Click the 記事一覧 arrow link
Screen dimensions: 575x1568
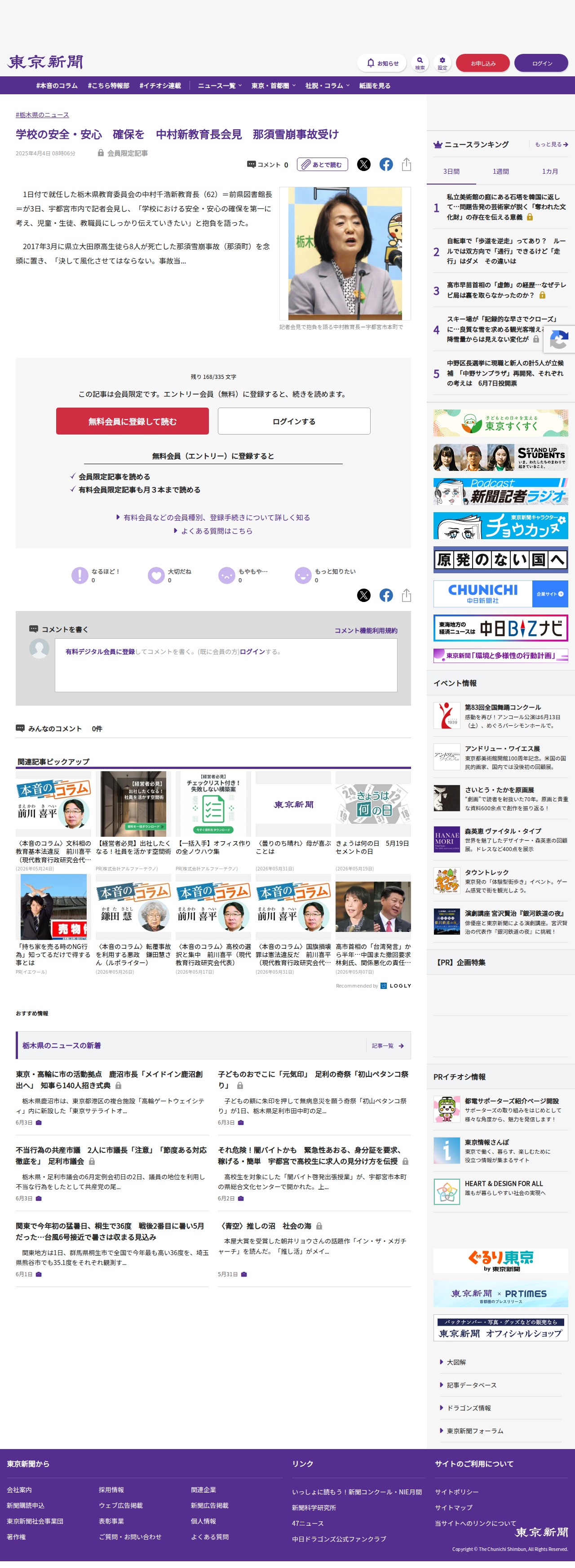pyautogui.click(x=388, y=1046)
